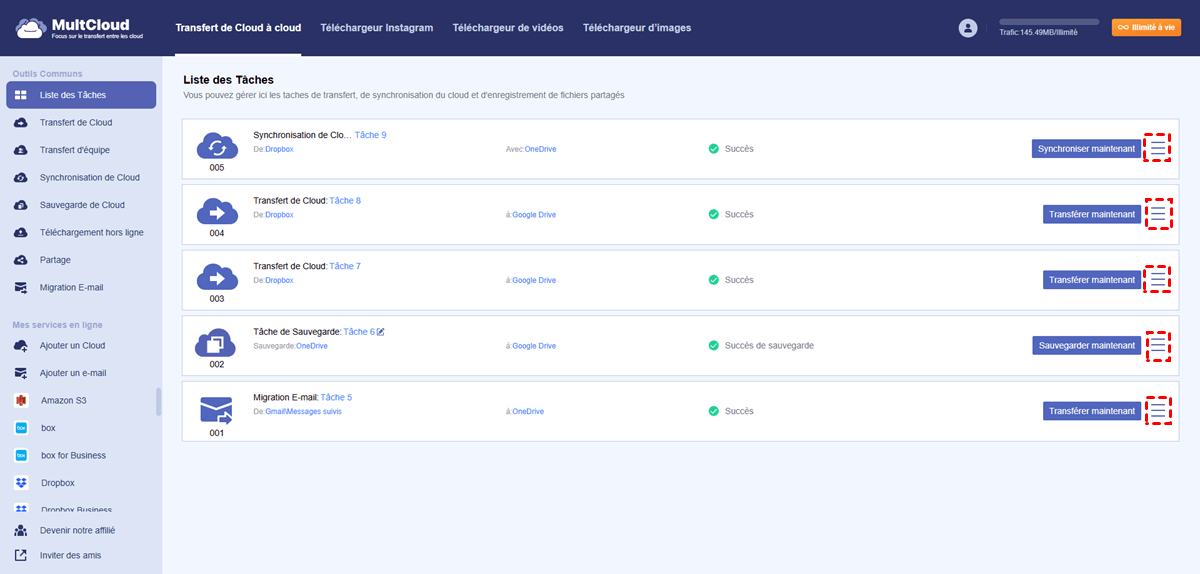This screenshot has height=574, width=1200.
Task: Select Liste des Tâches in sidebar
Action: 81,95
